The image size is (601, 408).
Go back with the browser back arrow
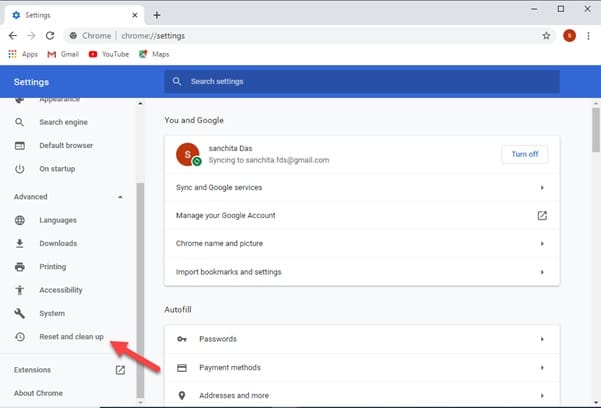click(x=13, y=36)
